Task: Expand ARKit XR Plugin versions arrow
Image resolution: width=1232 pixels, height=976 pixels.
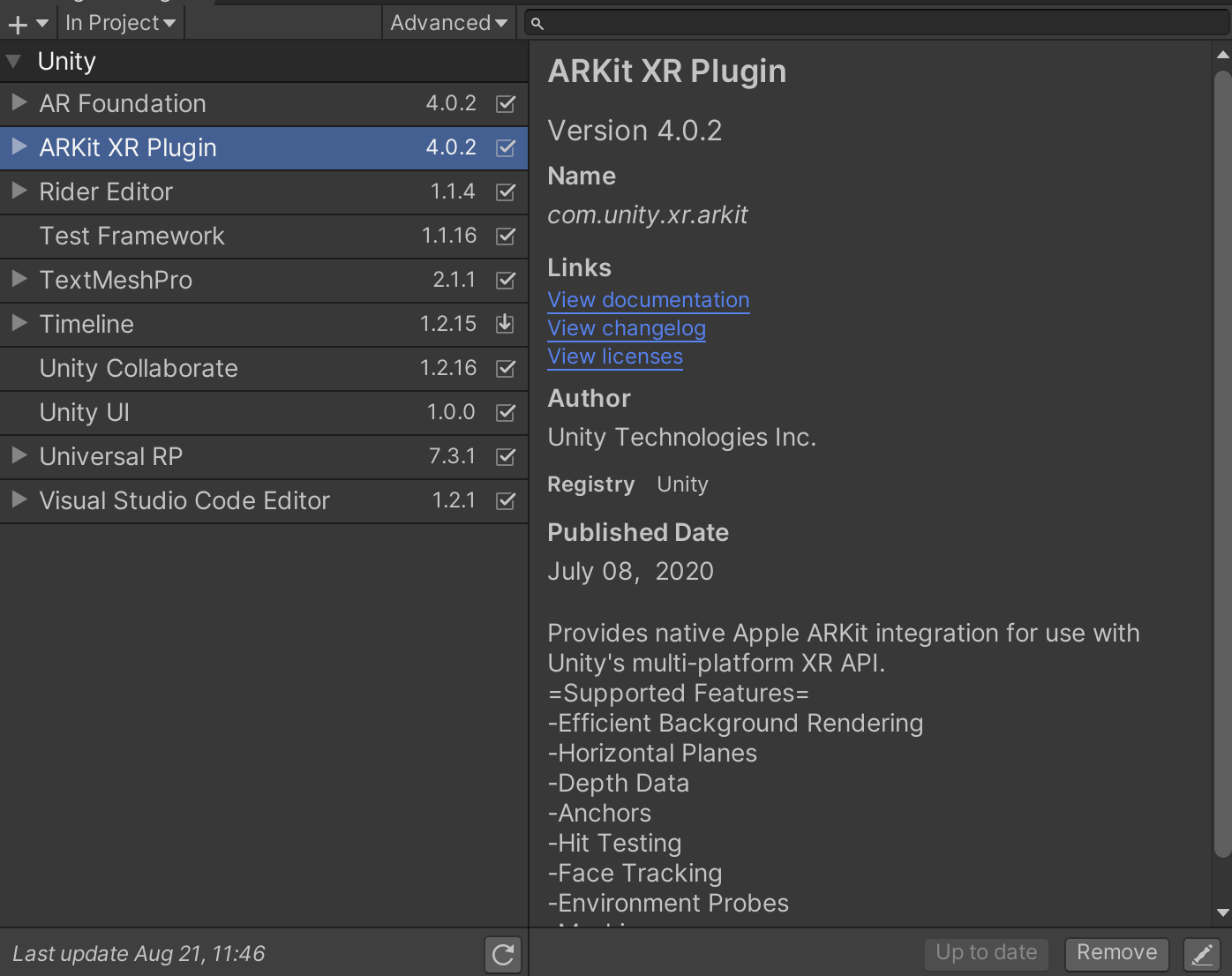Action: (19, 146)
